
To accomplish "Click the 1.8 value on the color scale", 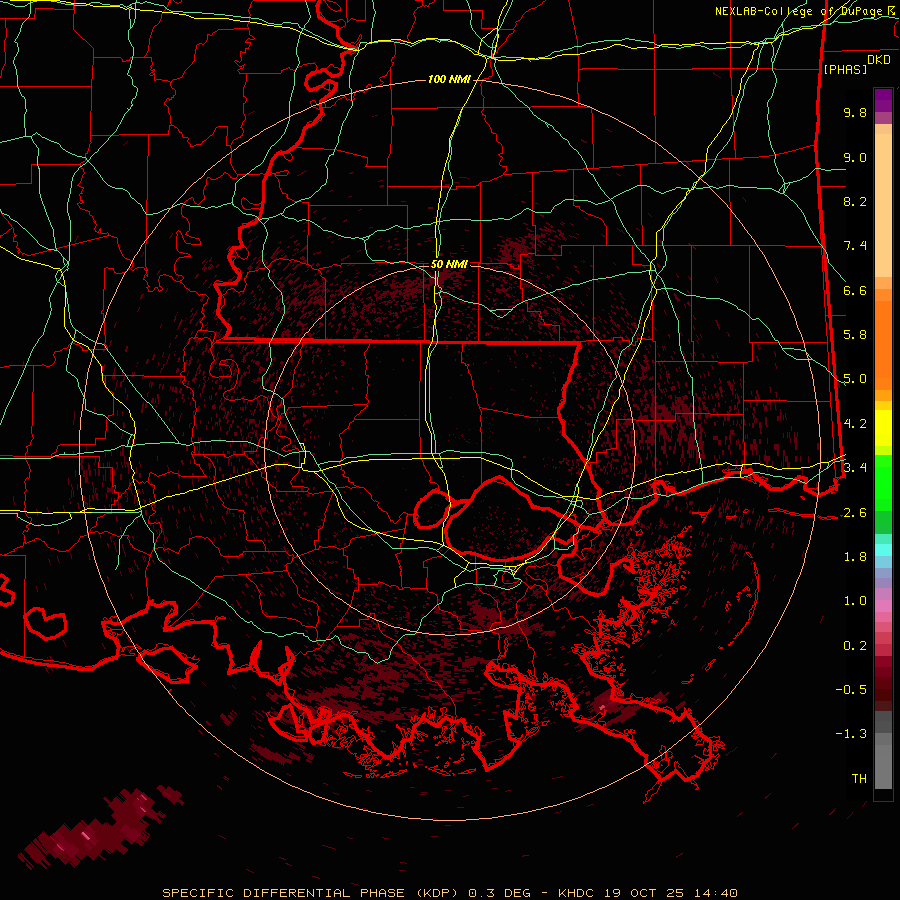I will (855, 557).
